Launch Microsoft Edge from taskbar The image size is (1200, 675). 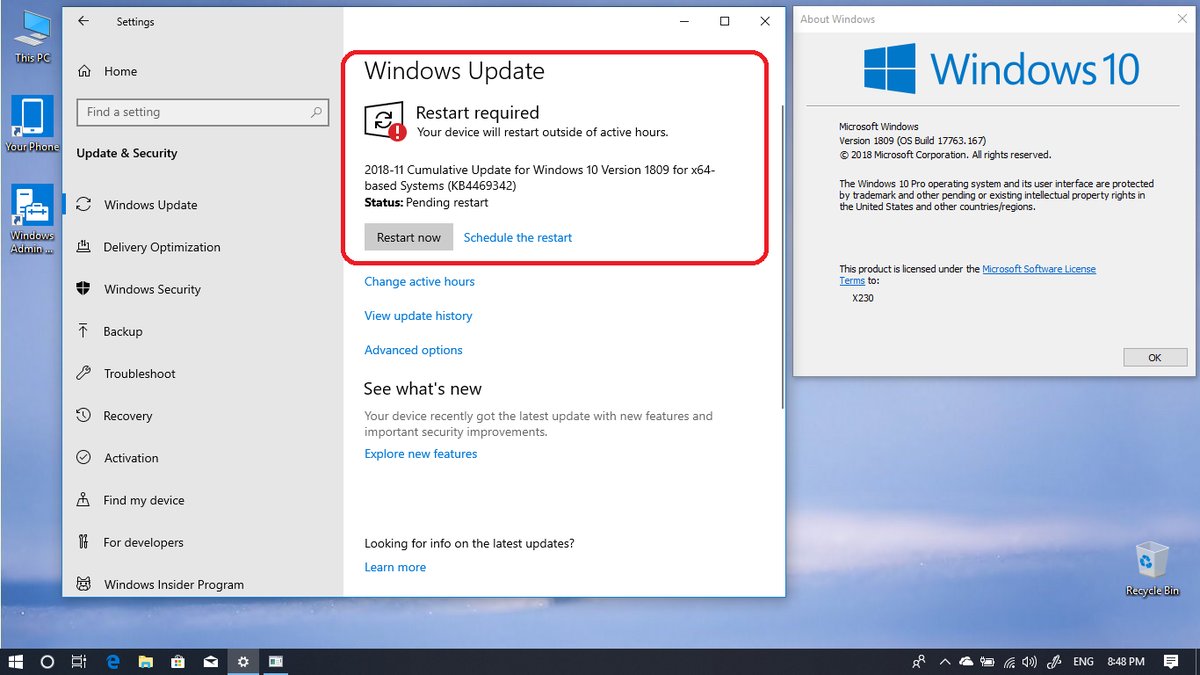point(113,661)
